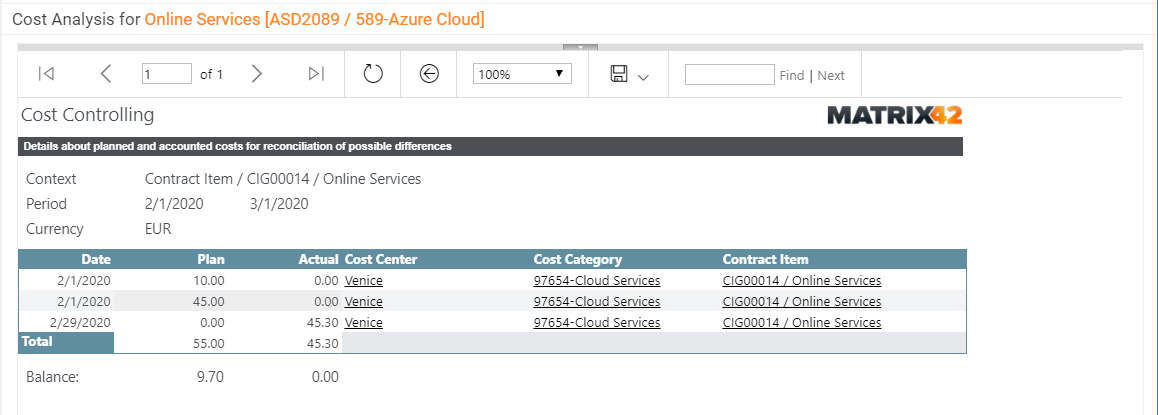Open Venice cost center in first row

363,281
